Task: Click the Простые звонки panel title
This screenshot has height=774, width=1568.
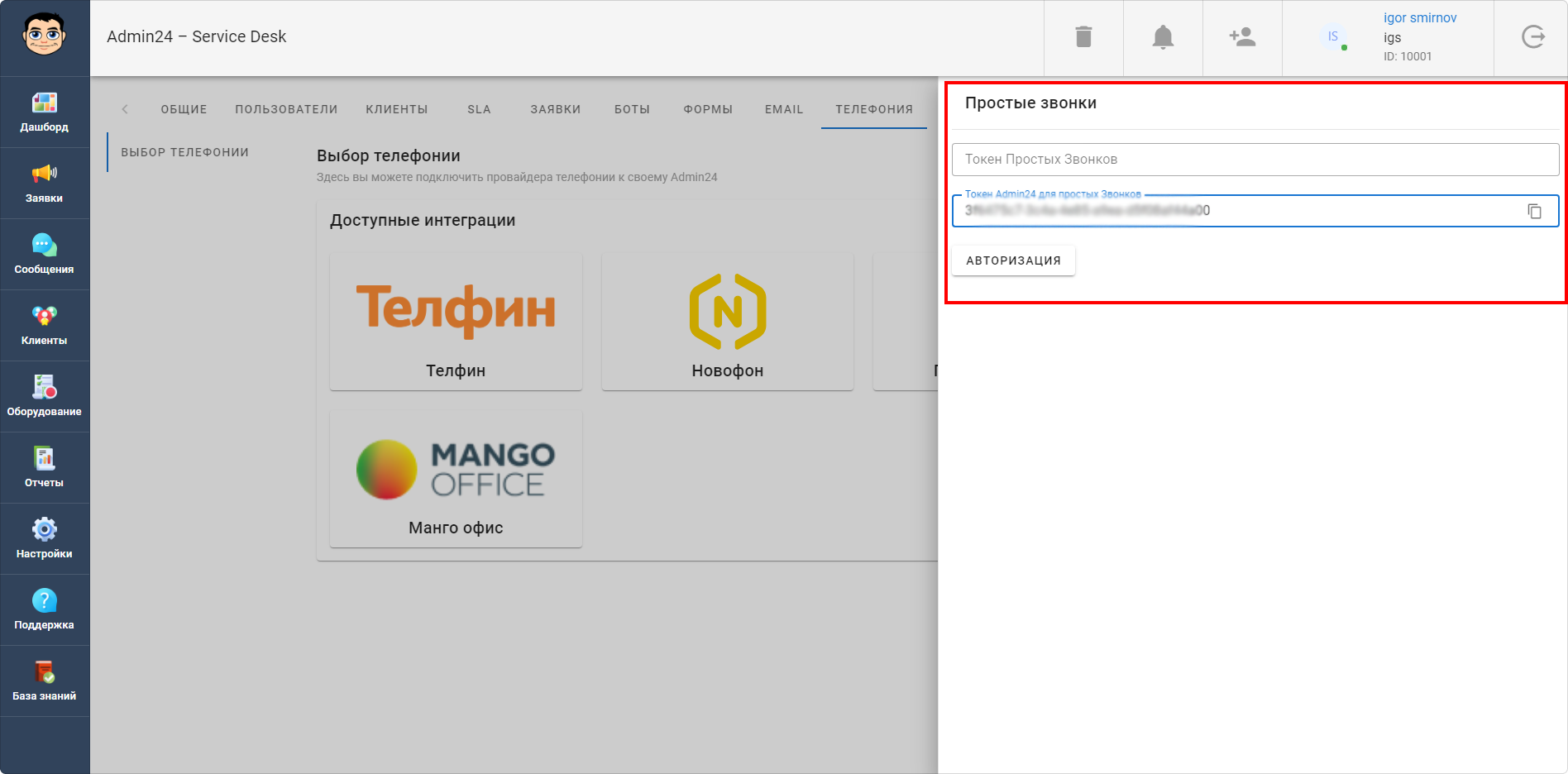Action: pyautogui.click(x=1030, y=103)
